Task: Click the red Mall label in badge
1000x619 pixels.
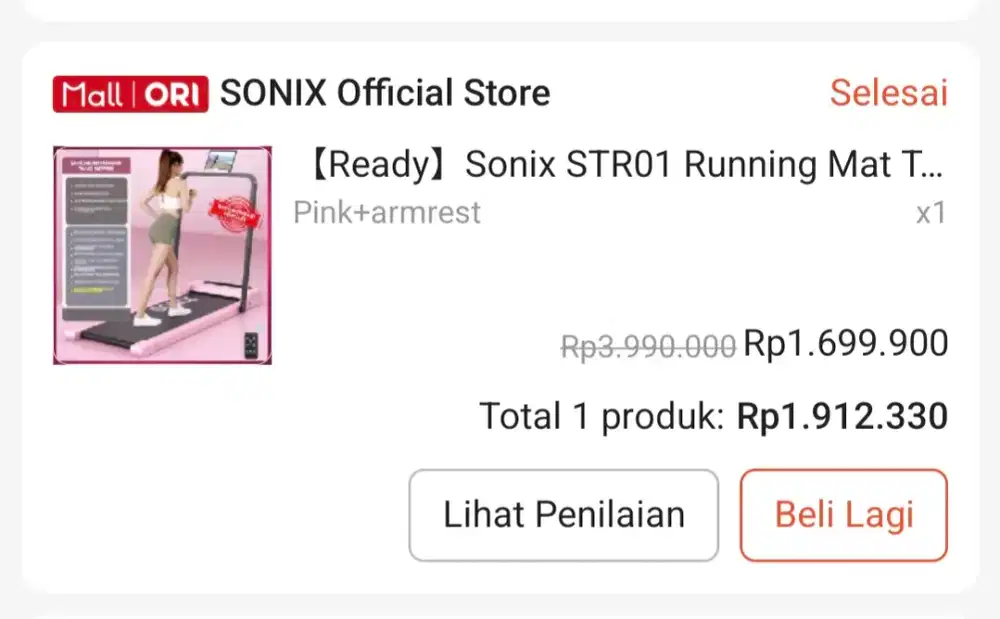Action: tap(92, 94)
